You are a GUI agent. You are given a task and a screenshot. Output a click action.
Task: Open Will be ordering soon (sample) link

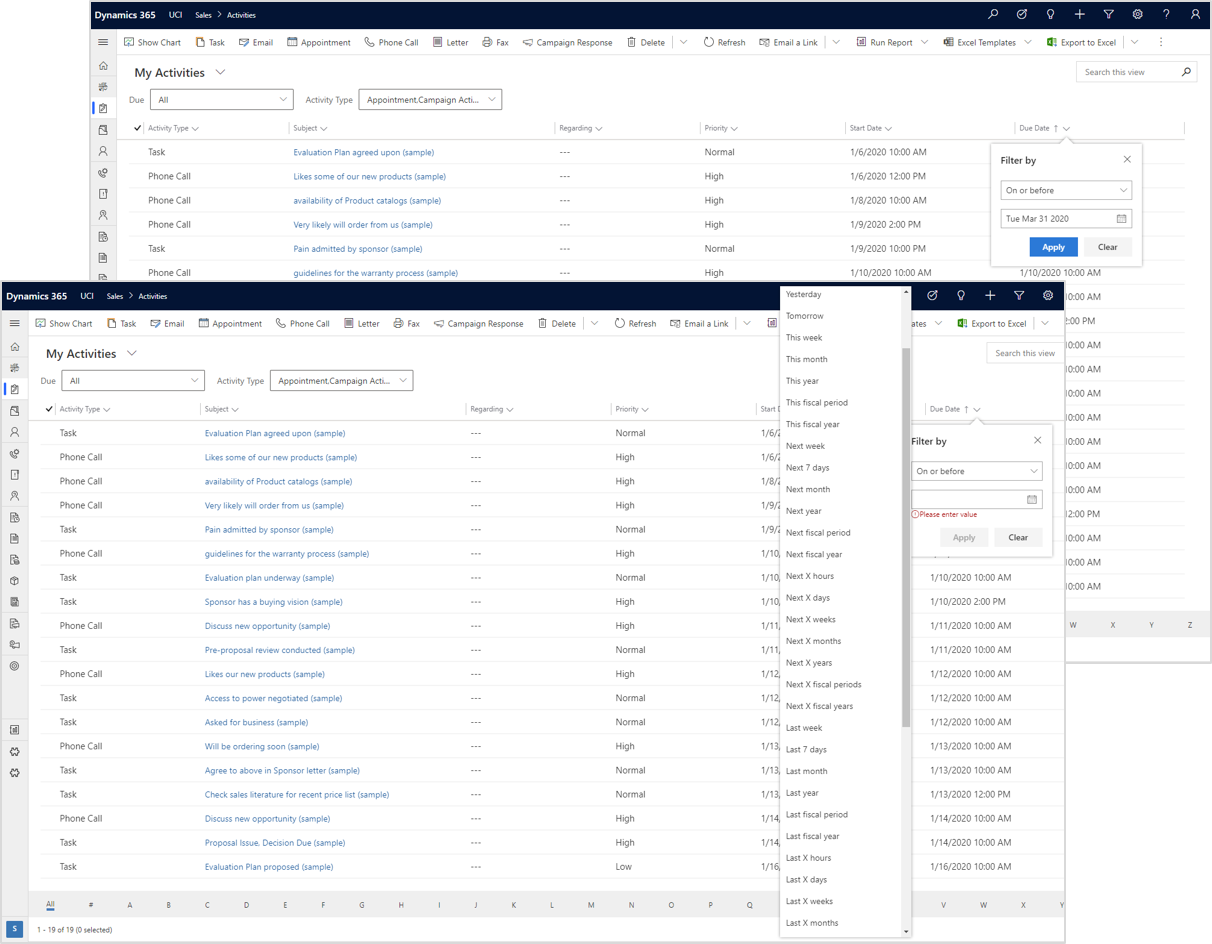tap(262, 746)
